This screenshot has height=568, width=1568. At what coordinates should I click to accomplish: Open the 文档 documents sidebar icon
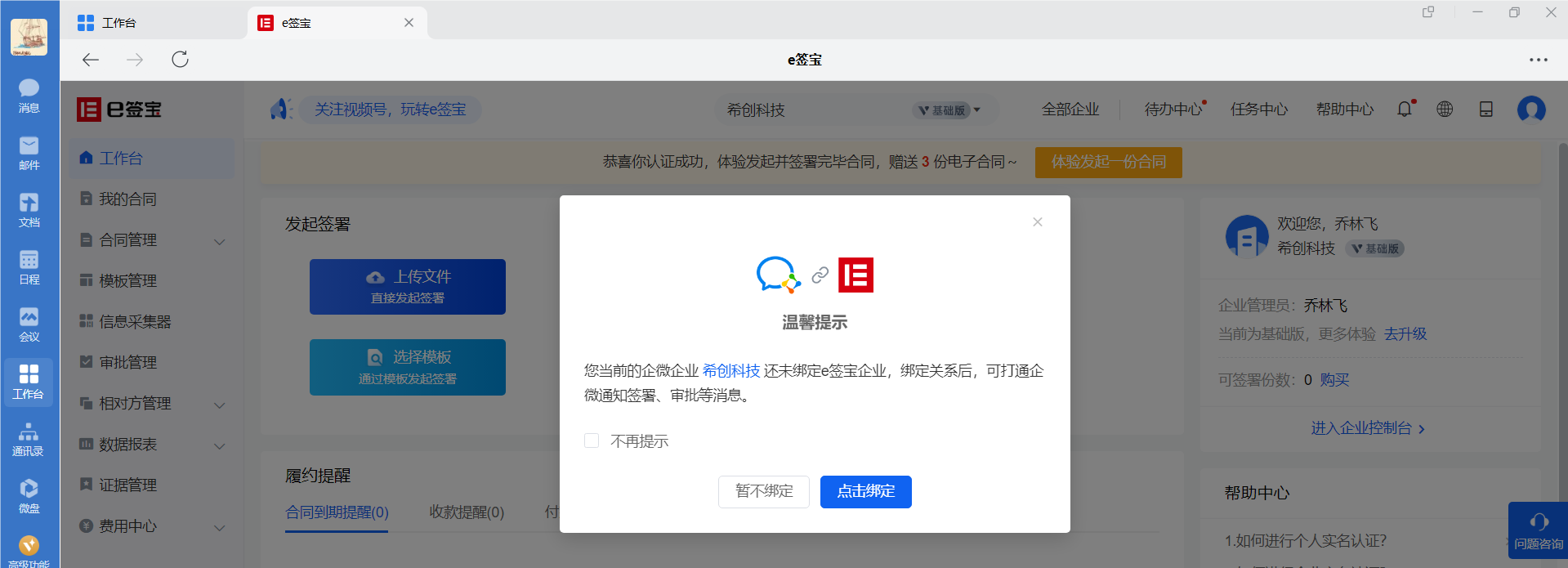tap(29, 210)
